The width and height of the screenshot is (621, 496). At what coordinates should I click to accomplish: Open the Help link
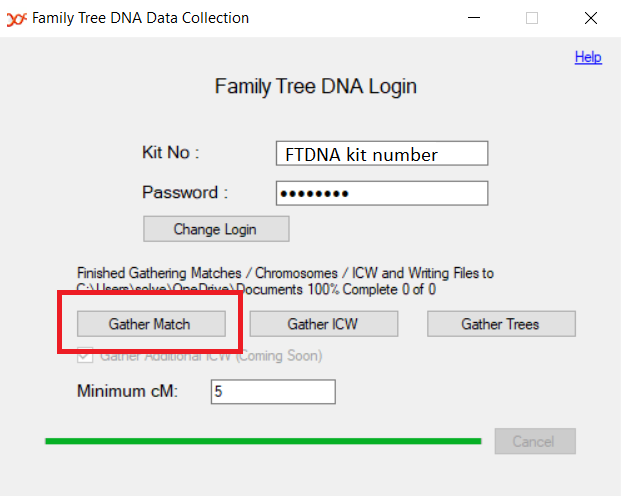click(588, 57)
